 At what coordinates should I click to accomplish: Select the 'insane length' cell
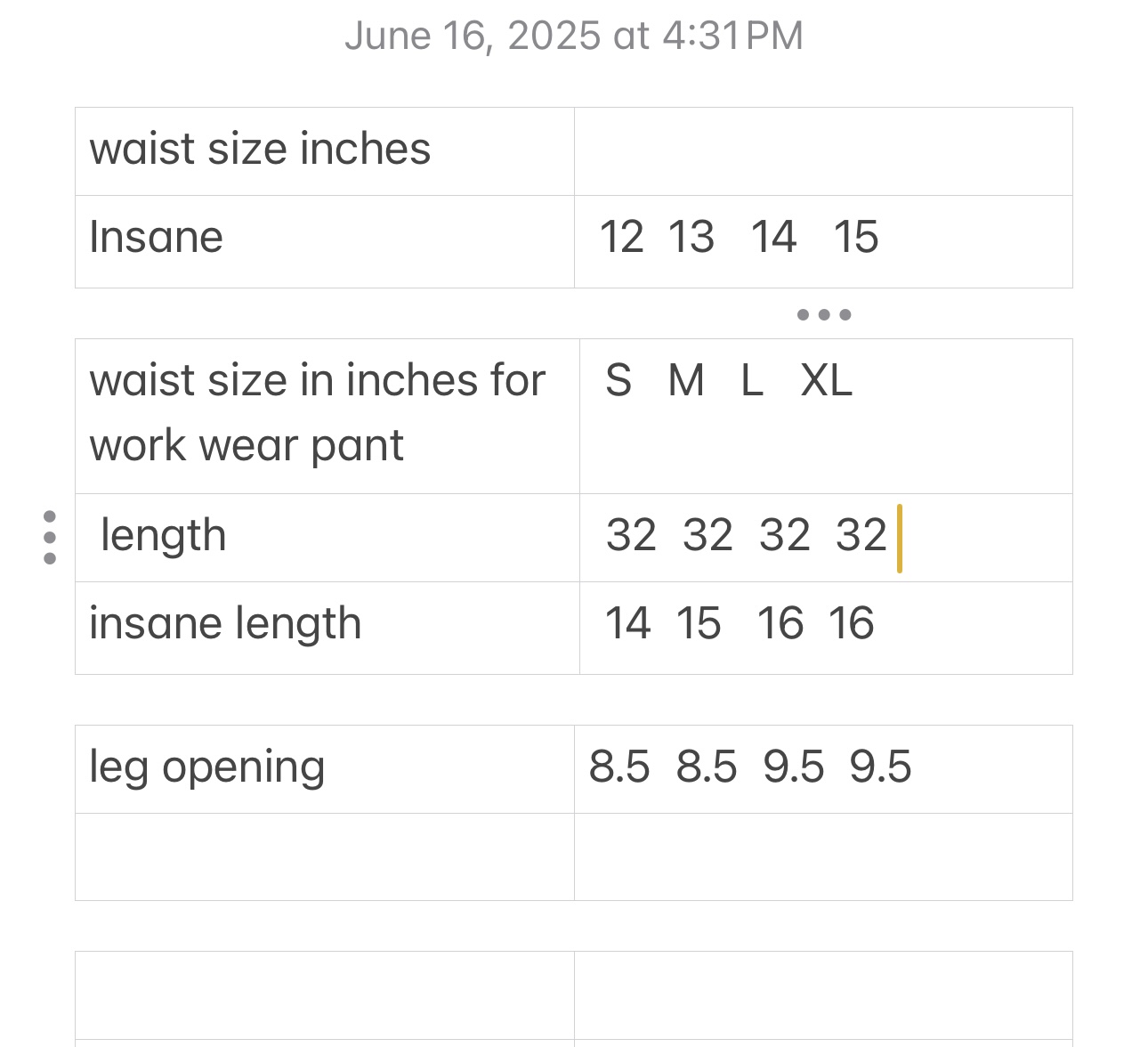point(327,628)
